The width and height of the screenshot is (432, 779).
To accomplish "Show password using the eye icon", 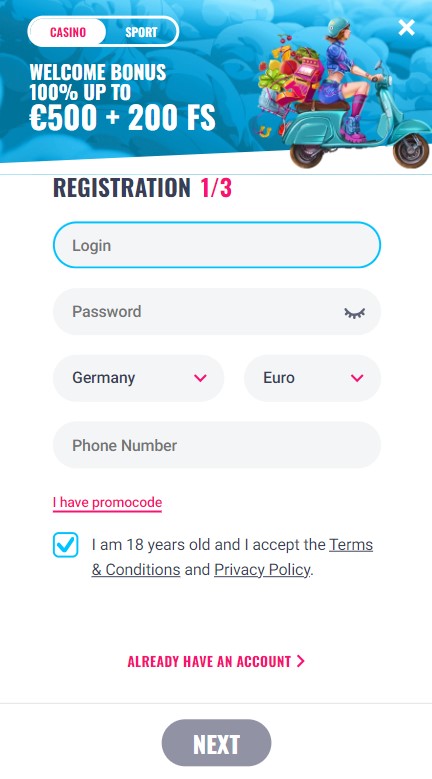I will click(x=355, y=312).
